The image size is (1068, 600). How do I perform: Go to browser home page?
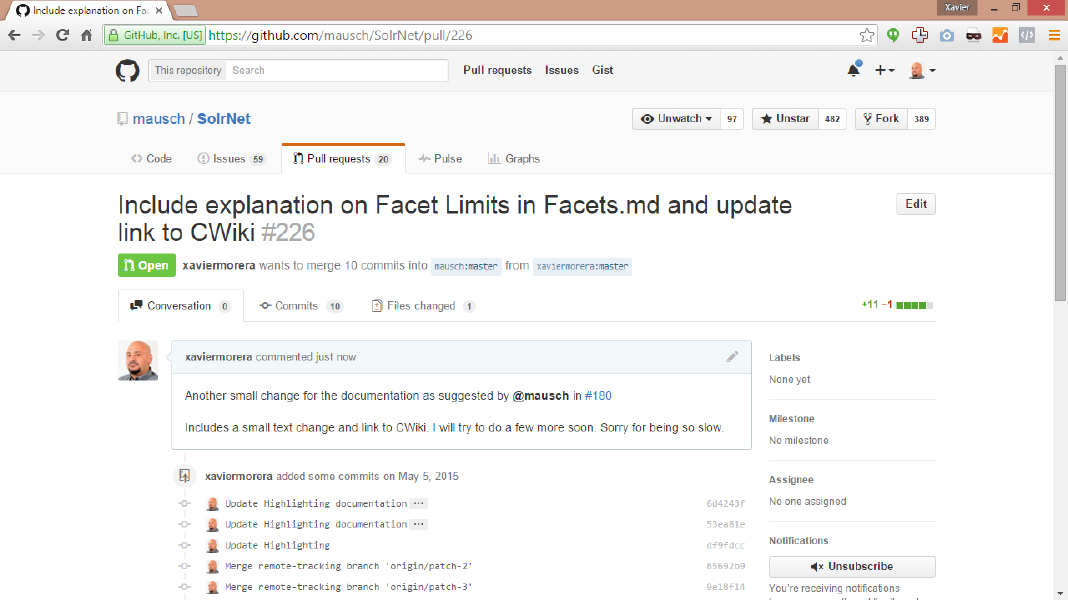pyautogui.click(x=87, y=35)
